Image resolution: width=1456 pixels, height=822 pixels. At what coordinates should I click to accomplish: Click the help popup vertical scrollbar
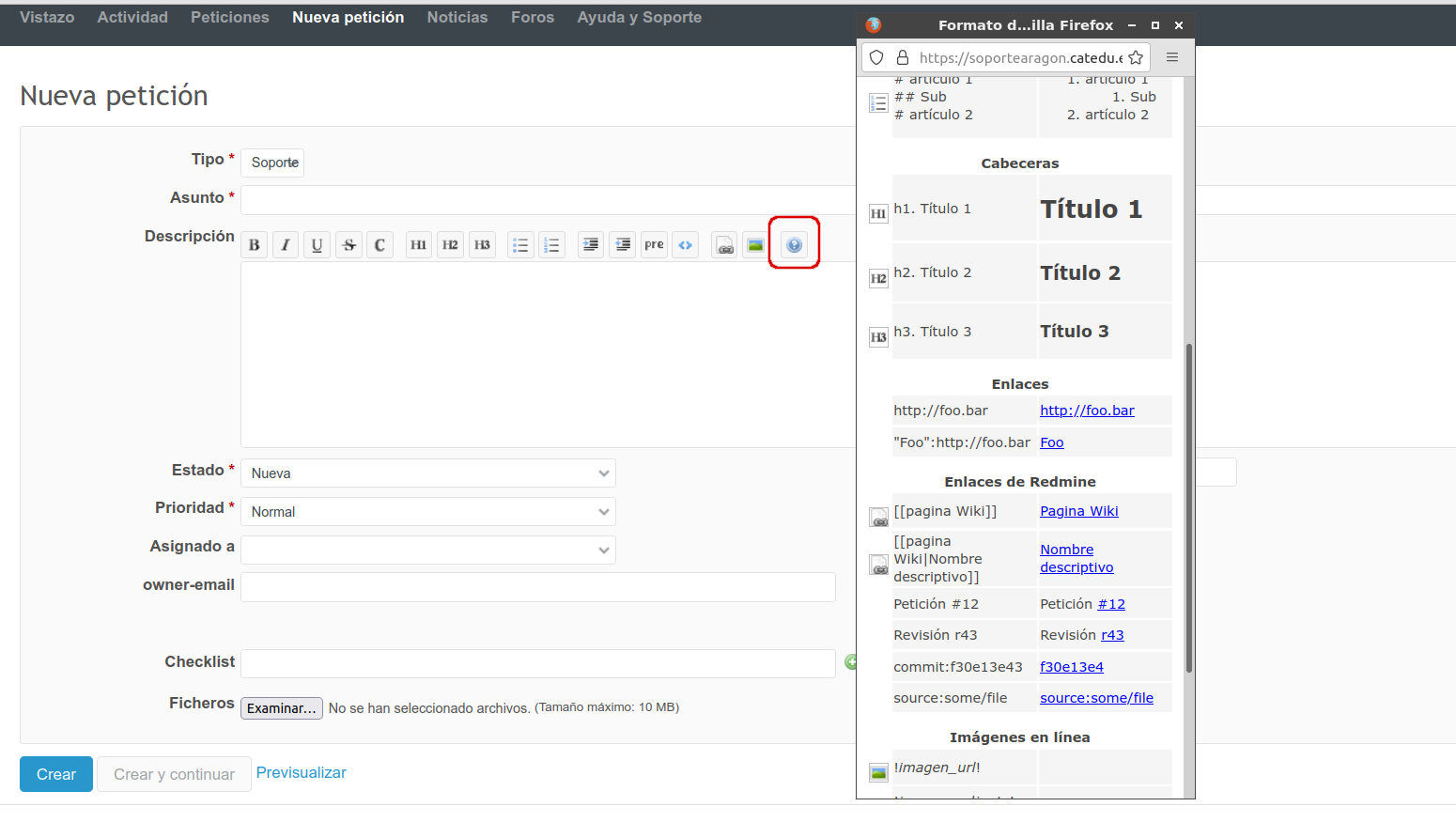pyautogui.click(x=1189, y=507)
